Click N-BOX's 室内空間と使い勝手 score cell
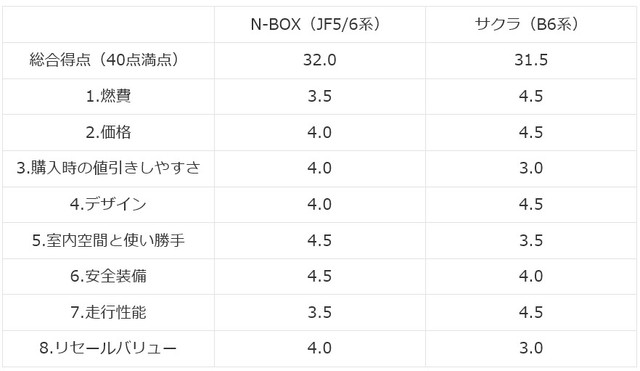The height and width of the screenshot is (371, 640). click(x=320, y=240)
